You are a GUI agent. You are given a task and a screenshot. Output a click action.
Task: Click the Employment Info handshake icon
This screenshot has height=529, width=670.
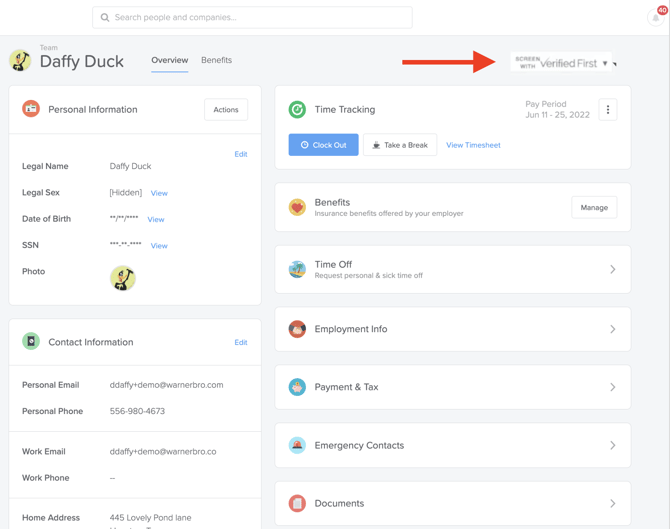coord(297,329)
